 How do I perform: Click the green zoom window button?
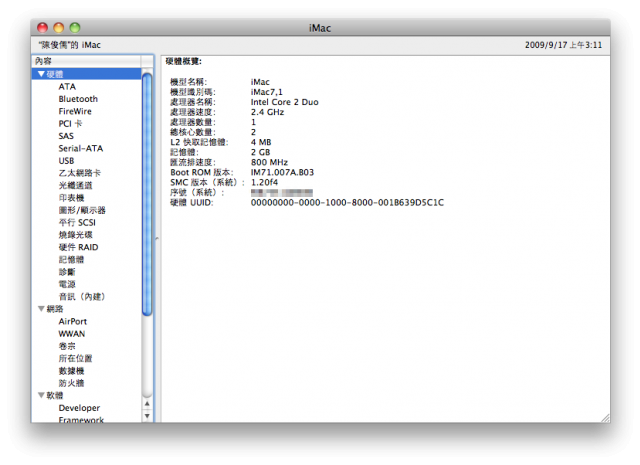tap(75, 27)
